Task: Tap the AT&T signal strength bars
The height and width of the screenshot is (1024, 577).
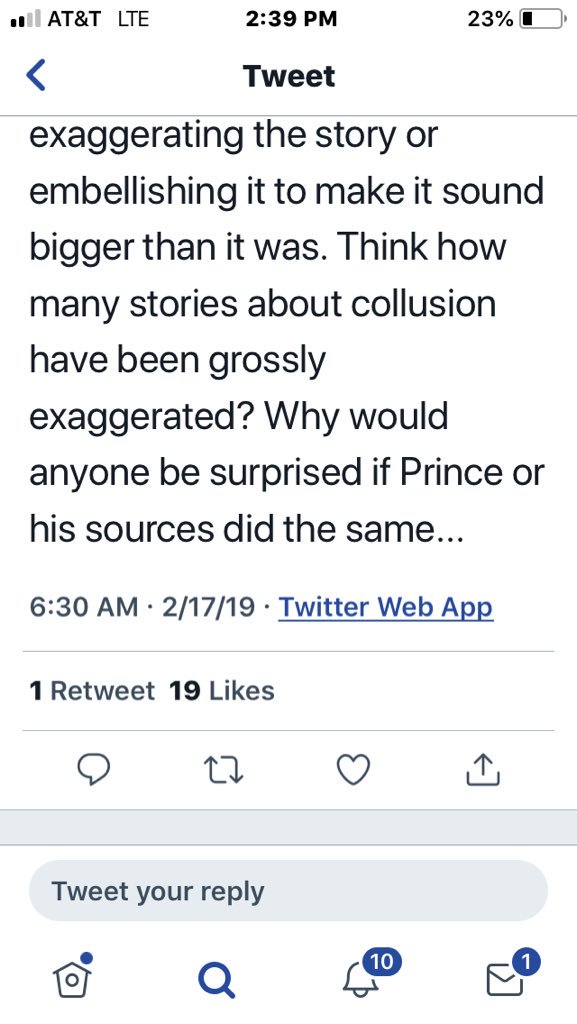Action: click(x=26, y=19)
